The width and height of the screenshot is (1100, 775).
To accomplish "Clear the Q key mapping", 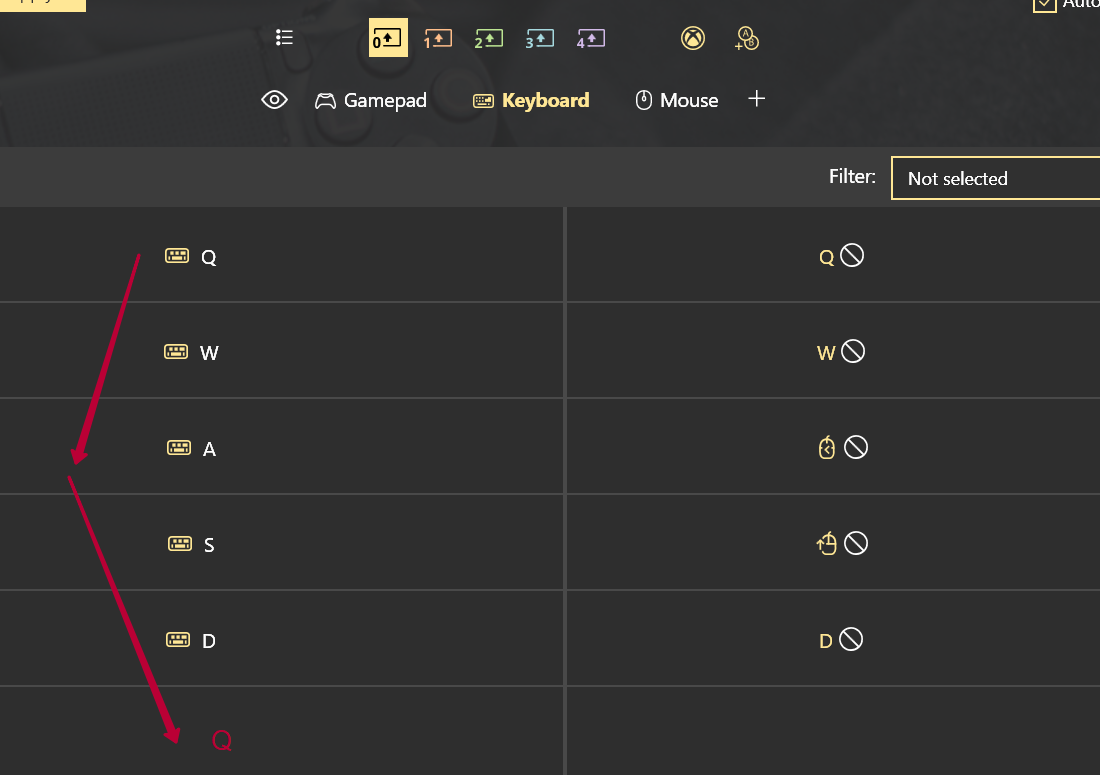I will 852,255.
